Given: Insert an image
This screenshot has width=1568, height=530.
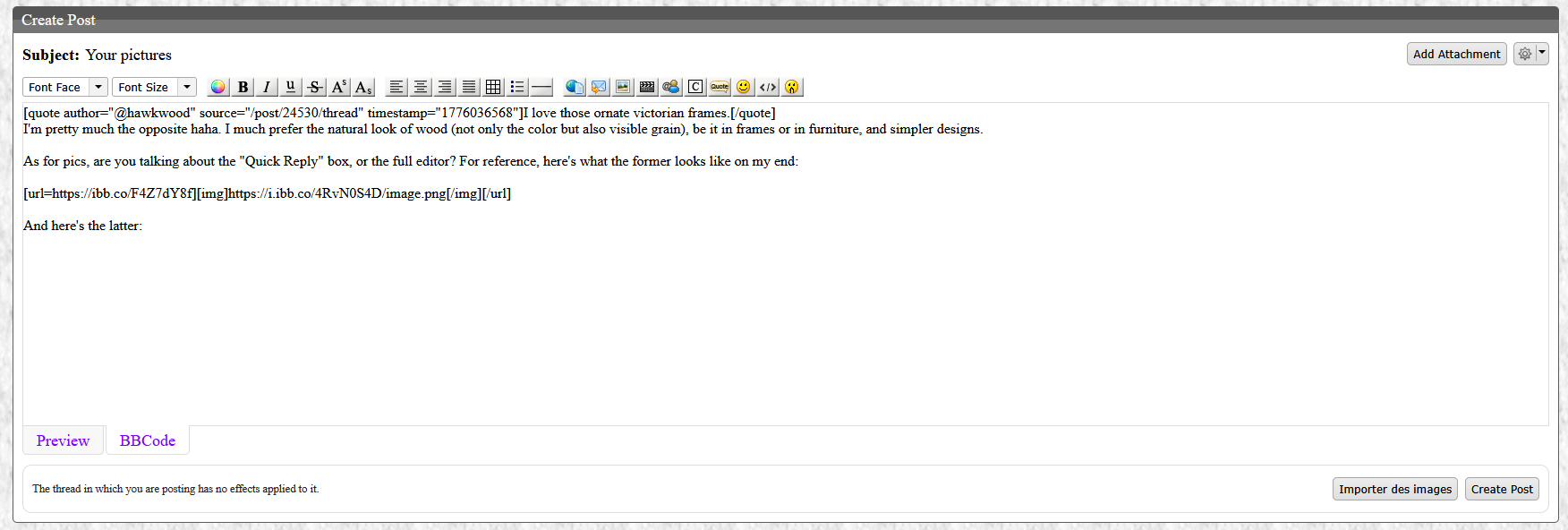Looking at the screenshot, I should (x=623, y=87).
